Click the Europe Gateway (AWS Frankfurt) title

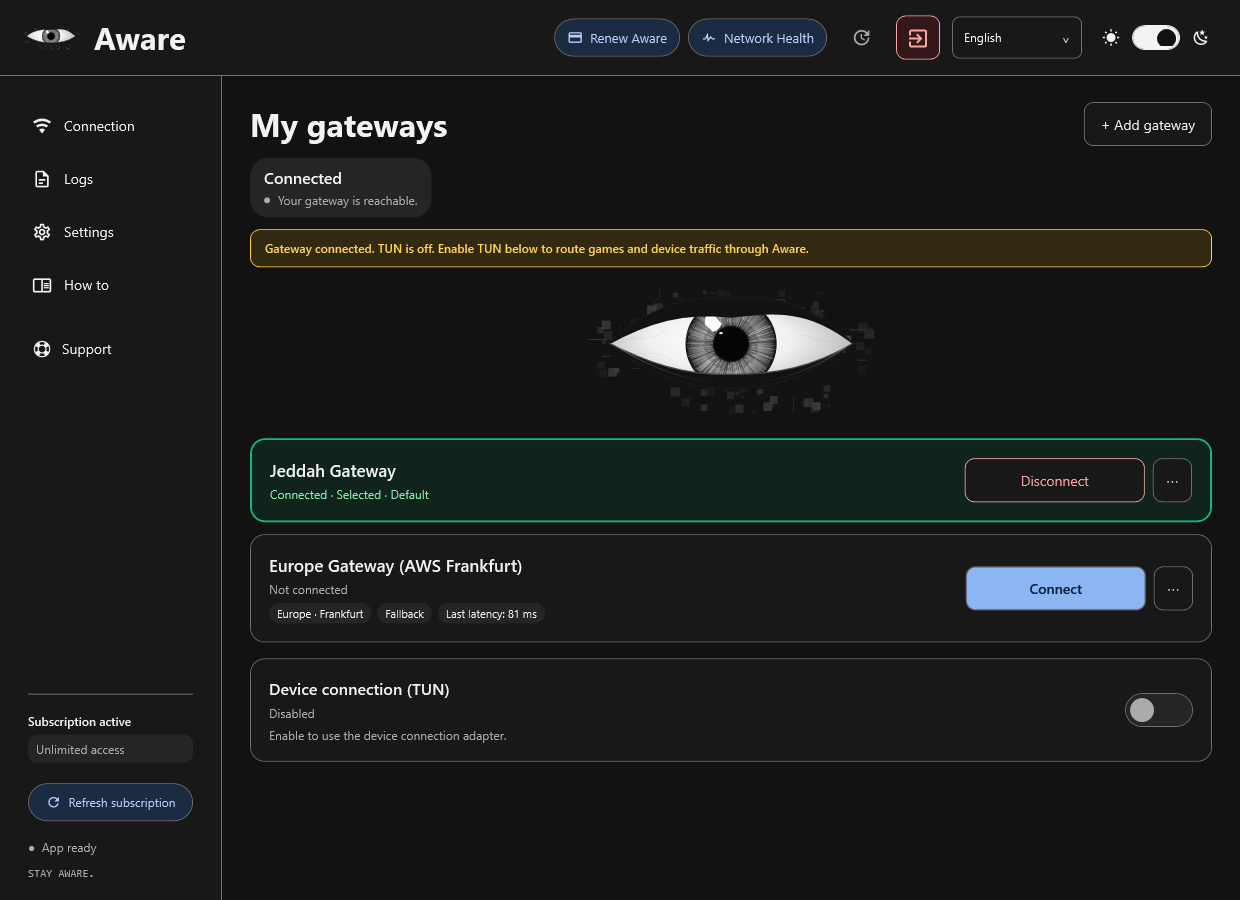coord(396,566)
